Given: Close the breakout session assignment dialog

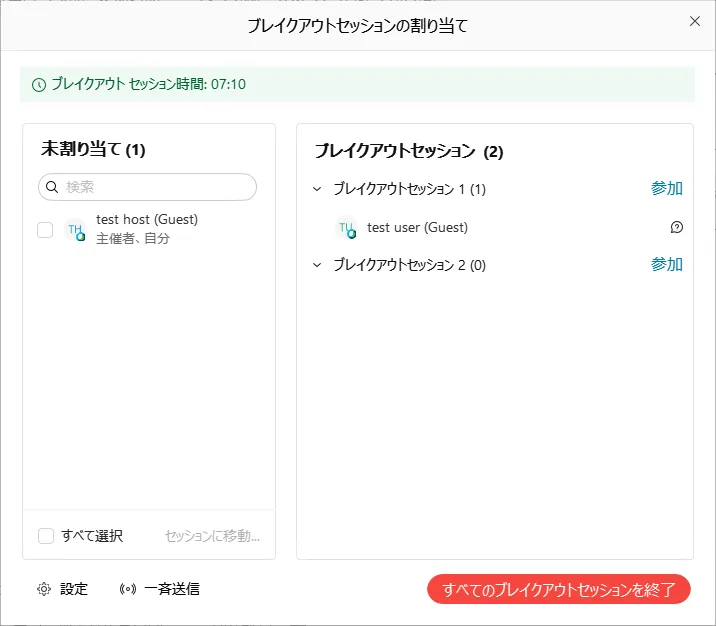Looking at the screenshot, I should tap(695, 20).
